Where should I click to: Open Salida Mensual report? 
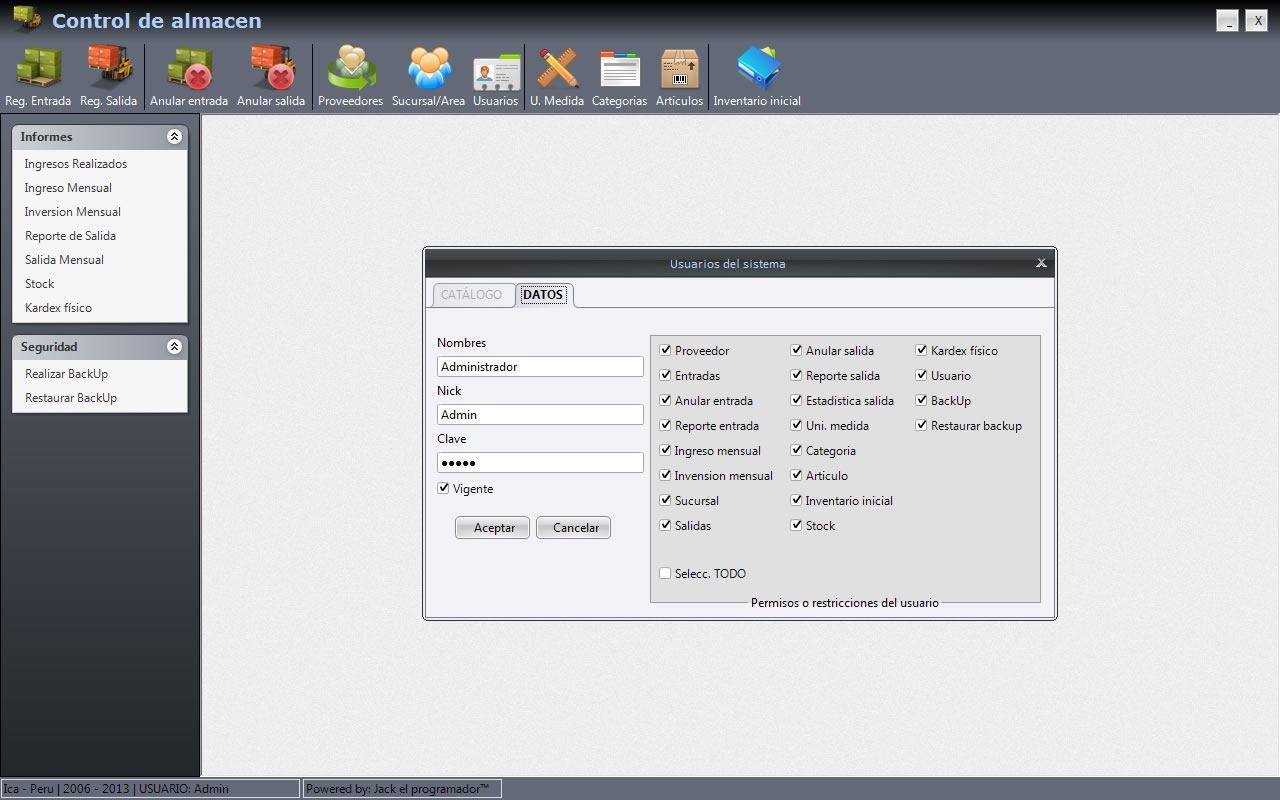64,260
